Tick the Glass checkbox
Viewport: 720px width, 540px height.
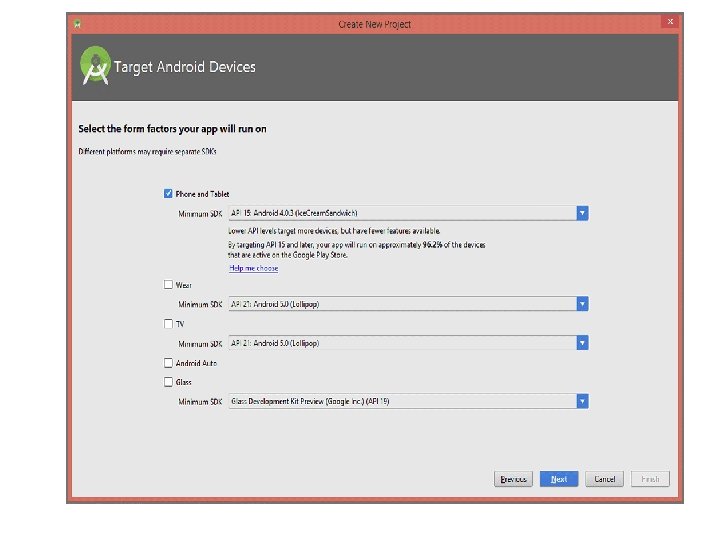[168, 382]
